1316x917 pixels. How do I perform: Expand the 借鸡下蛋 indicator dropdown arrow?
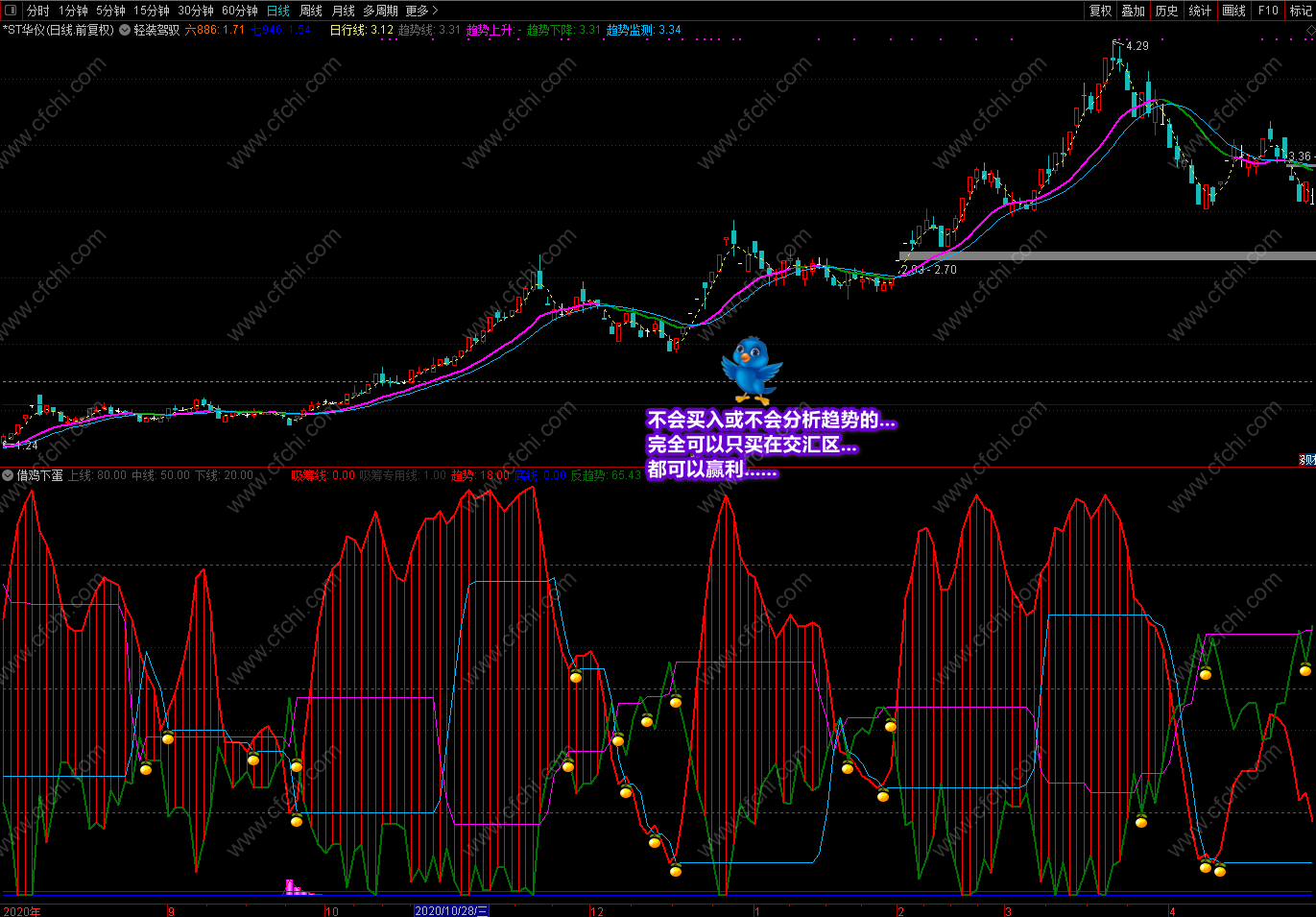tap(8, 475)
